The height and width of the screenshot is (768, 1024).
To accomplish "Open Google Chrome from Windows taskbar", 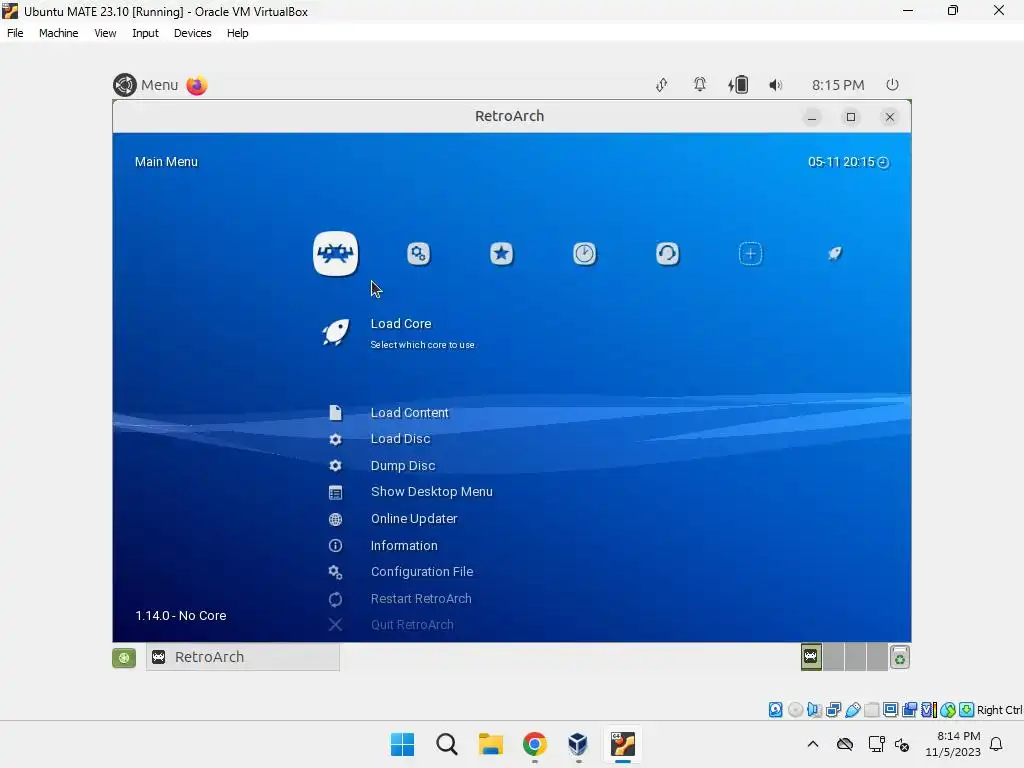I will pos(535,744).
